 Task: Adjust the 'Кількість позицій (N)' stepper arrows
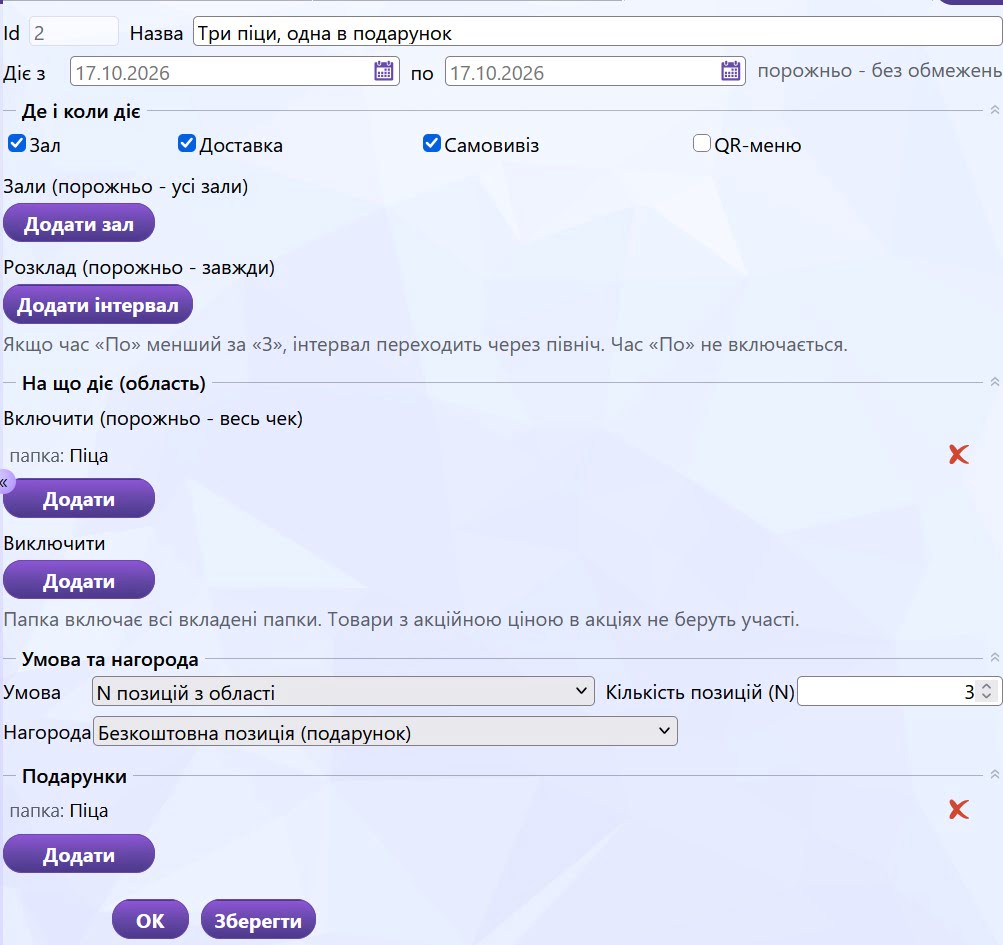coord(987,692)
